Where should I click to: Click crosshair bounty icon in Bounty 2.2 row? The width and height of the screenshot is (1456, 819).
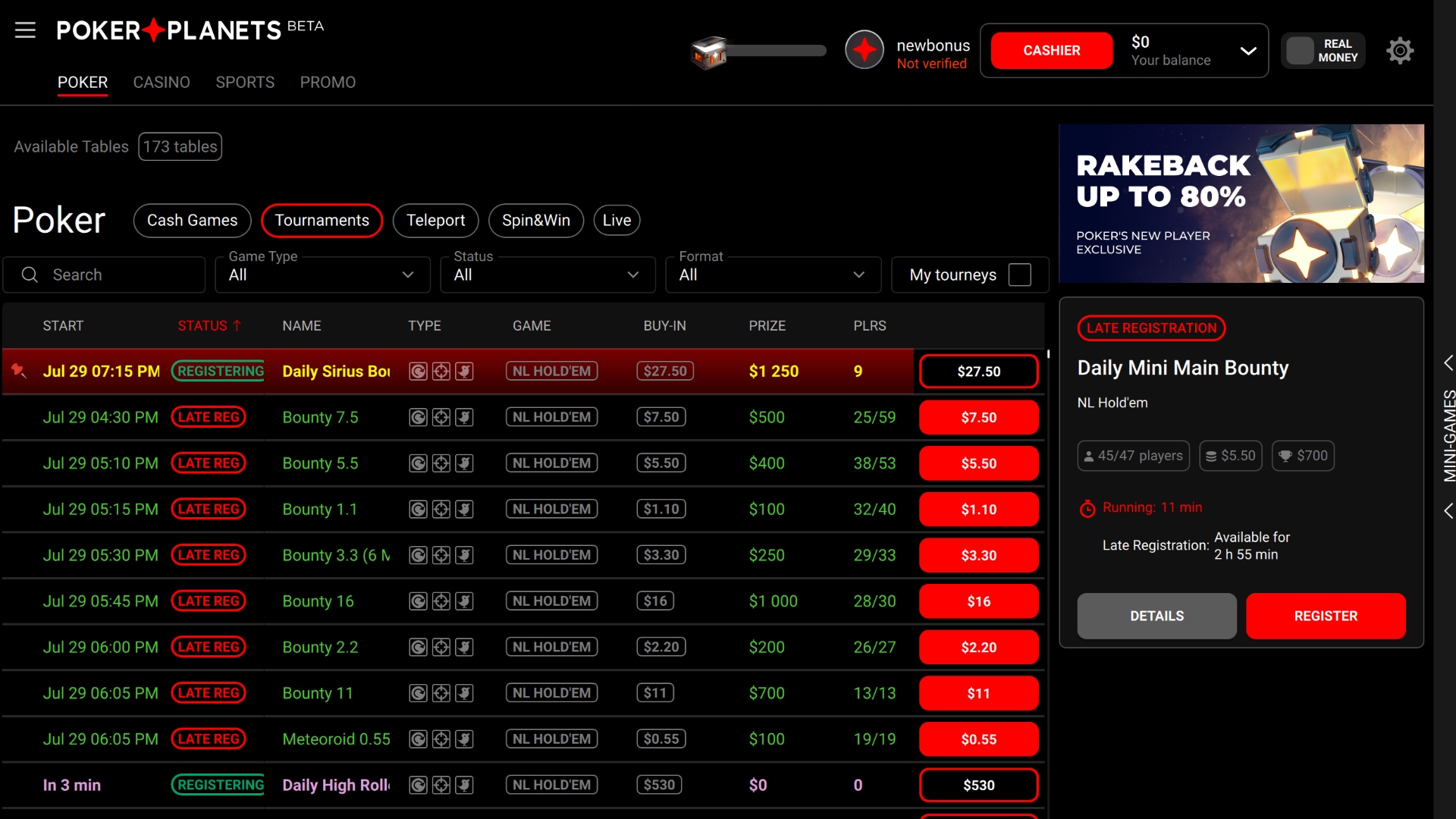pyautogui.click(x=441, y=647)
